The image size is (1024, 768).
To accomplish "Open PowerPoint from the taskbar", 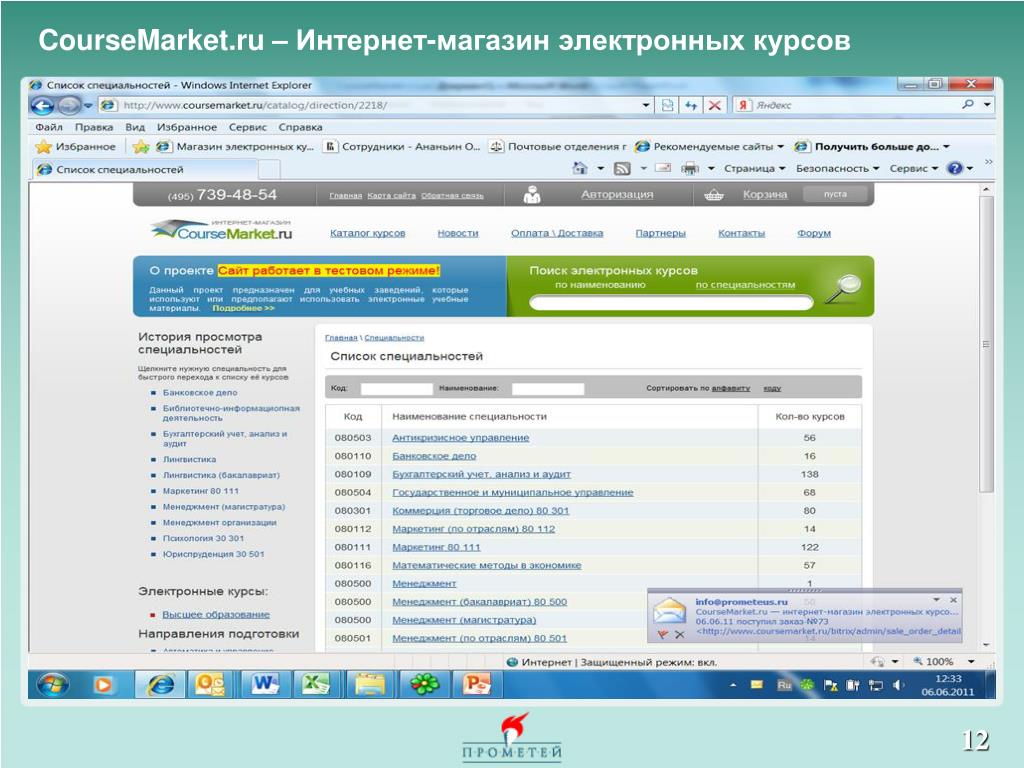I will pos(477,684).
